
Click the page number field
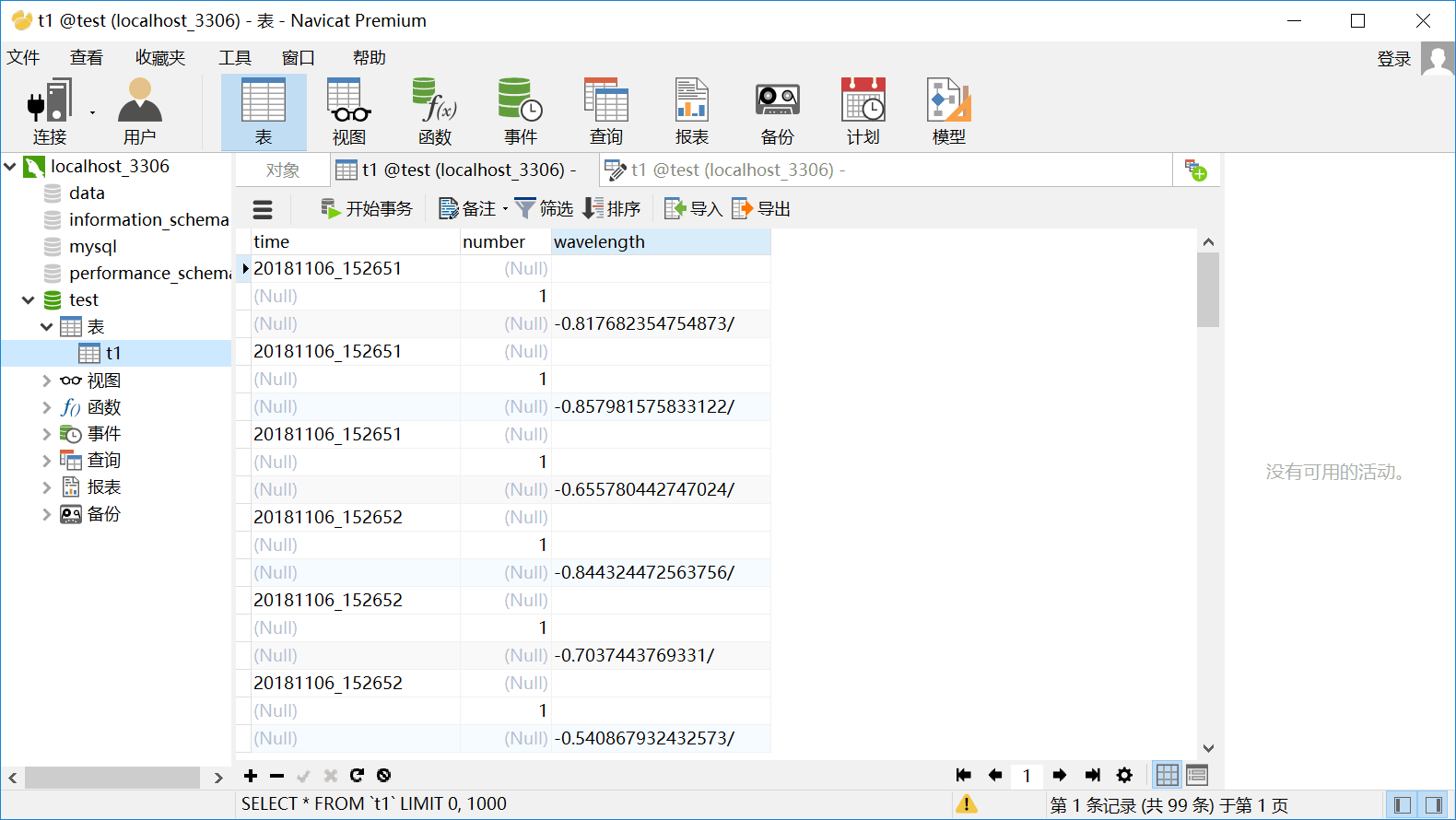pyautogui.click(x=1027, y=776)
